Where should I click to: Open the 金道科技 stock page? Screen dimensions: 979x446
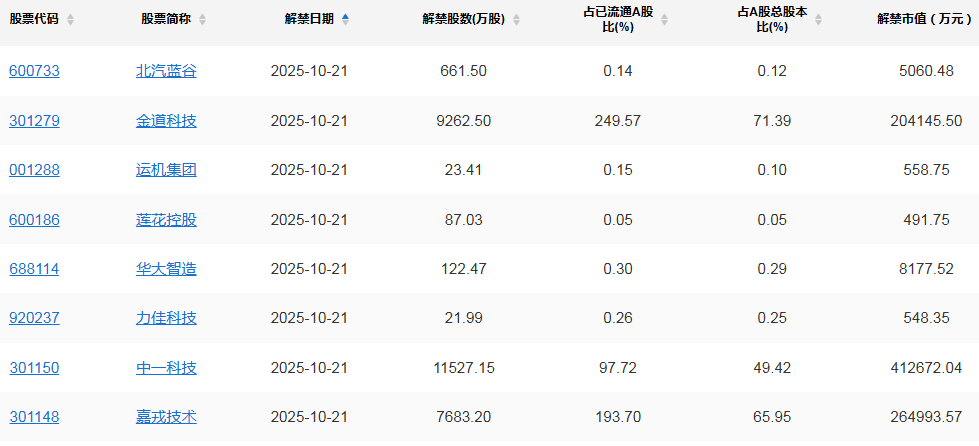click(x=166, y=121)
